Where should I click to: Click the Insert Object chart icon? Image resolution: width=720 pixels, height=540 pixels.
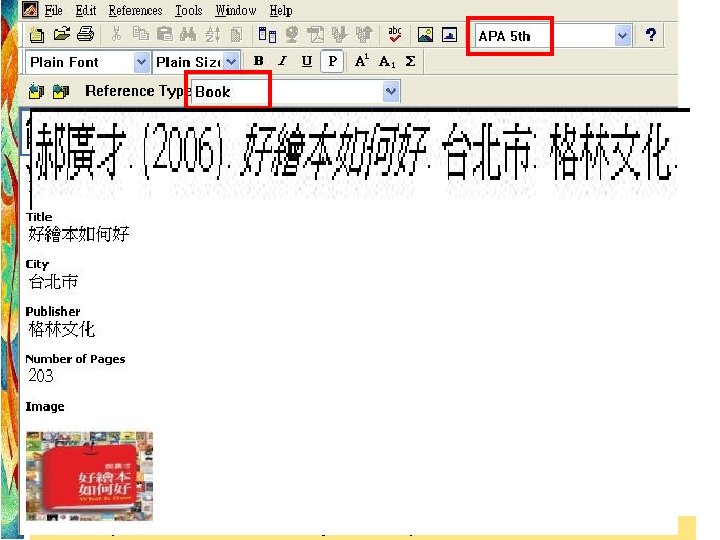tap(449, 35)
